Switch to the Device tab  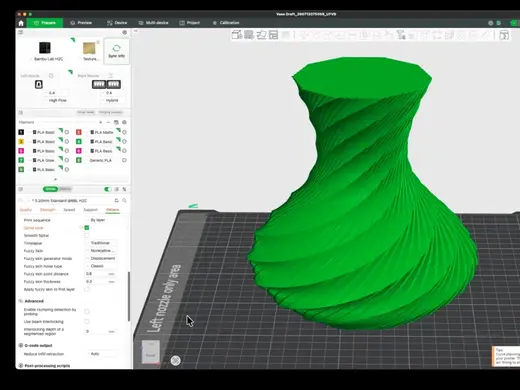117,23
